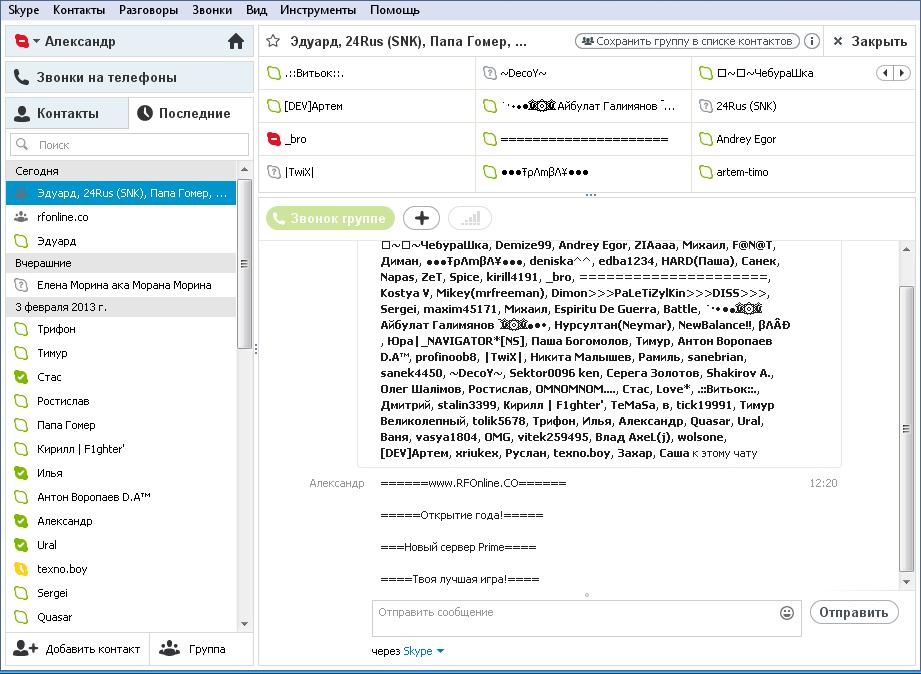Screen dimensions: 921x674
Task: Open the Skype menu
Action: 23,10
